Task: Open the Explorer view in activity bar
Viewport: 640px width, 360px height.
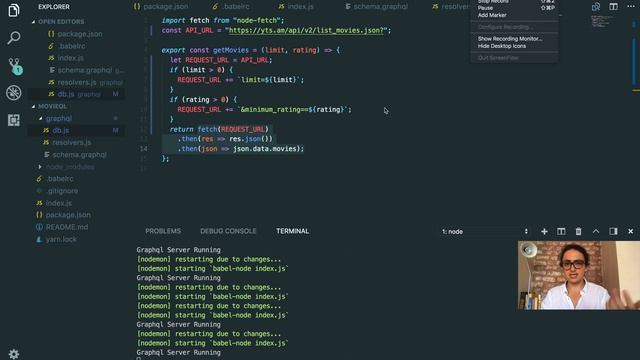Action: point(13,10)
